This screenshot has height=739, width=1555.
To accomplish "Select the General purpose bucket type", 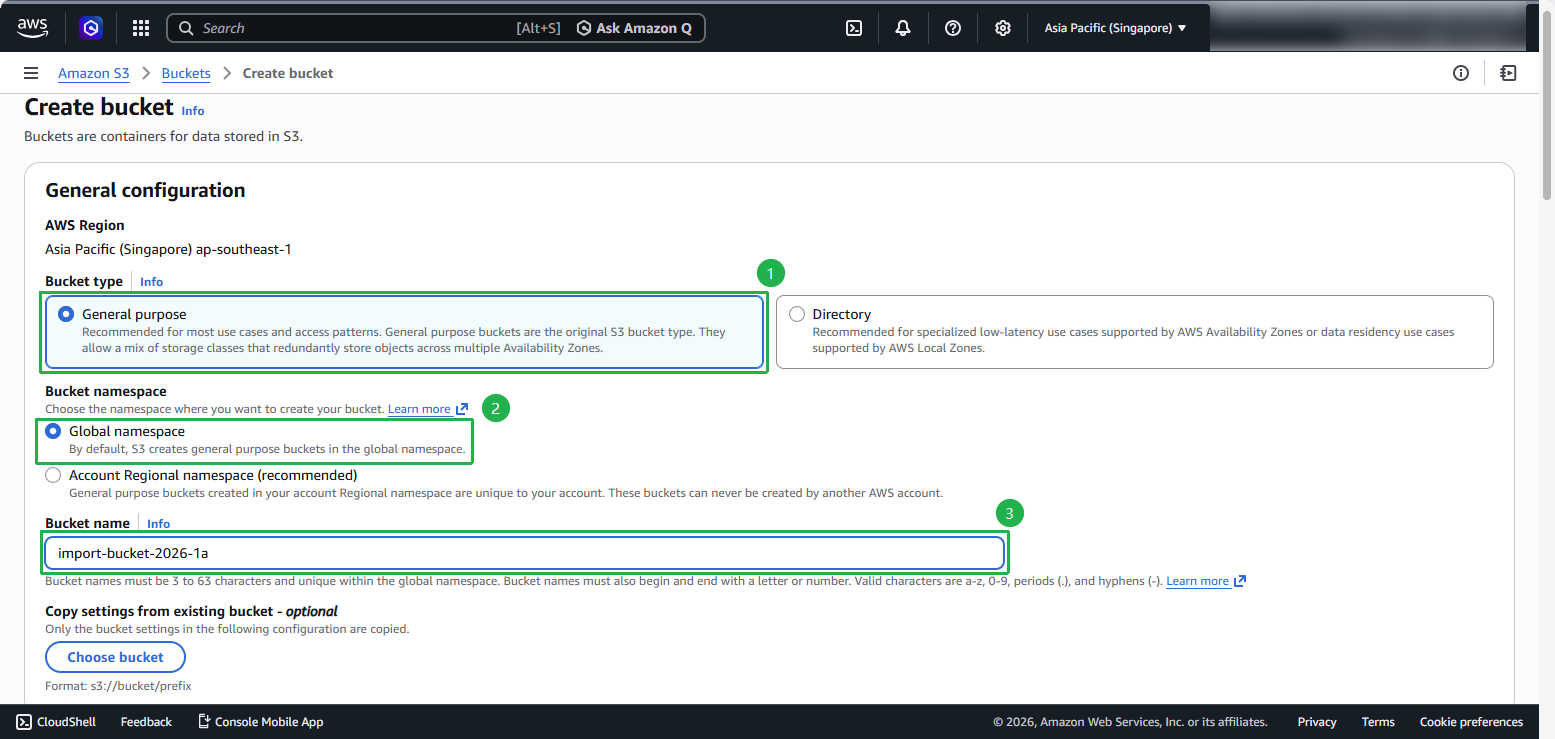I will [404, 332].
